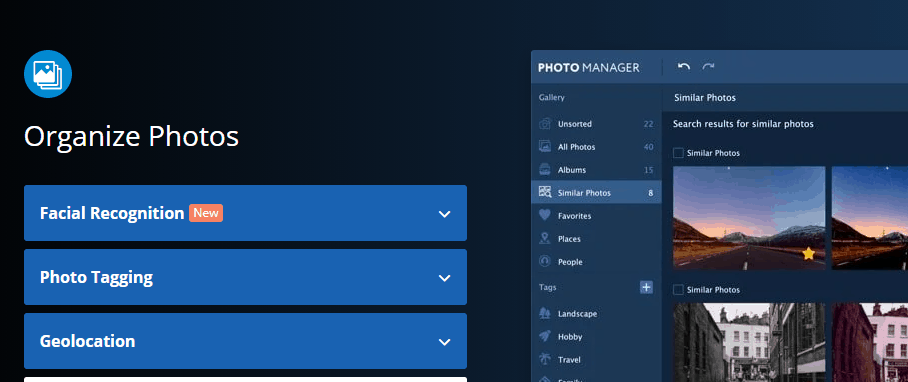The width and height of the screenshot is (908, 382).
Task: Click the plus icon to add tag
Action: (x=646, y=287)
